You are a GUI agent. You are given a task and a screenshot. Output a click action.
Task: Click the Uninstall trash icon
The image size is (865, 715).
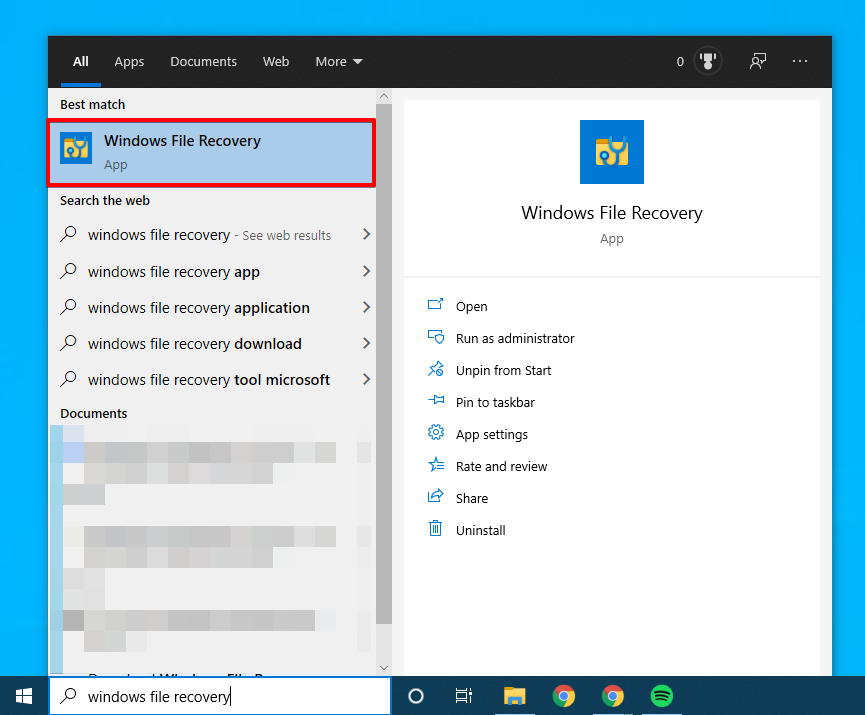click(x=435, y=528)
